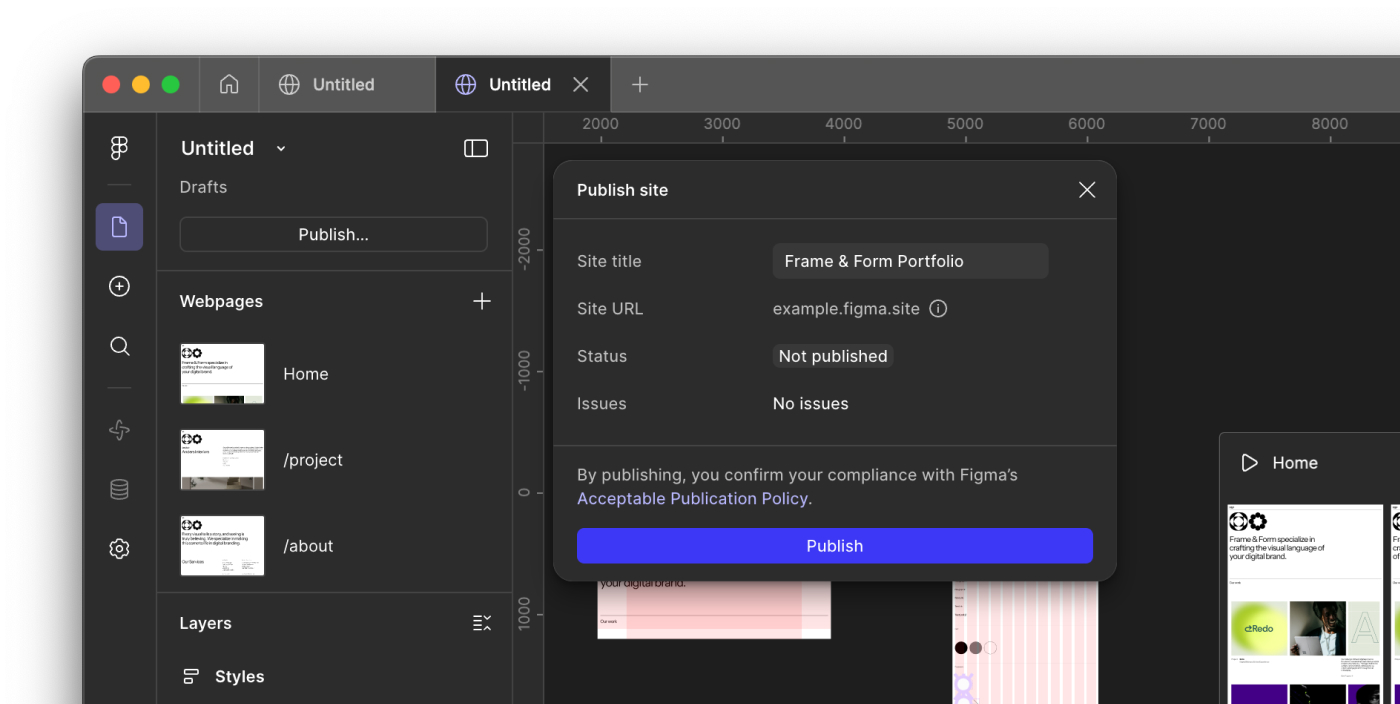The height and width of the screenshot is (704, 1400).
Task: Click the Drafts location label
Action: click(203, 187)
